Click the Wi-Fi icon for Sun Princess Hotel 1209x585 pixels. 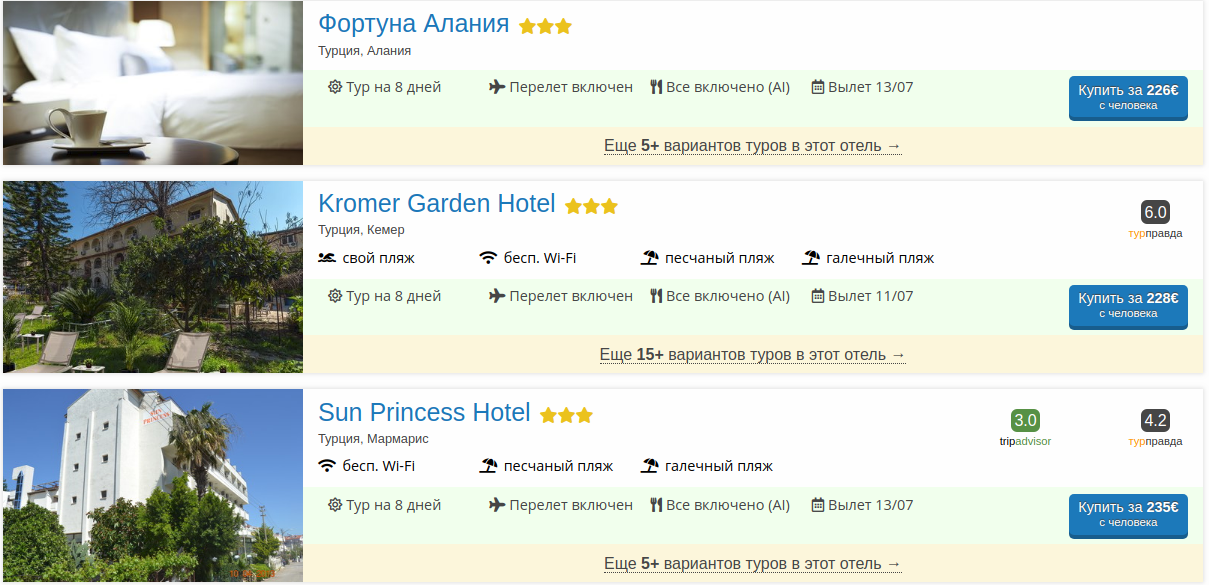click(327, 466)
